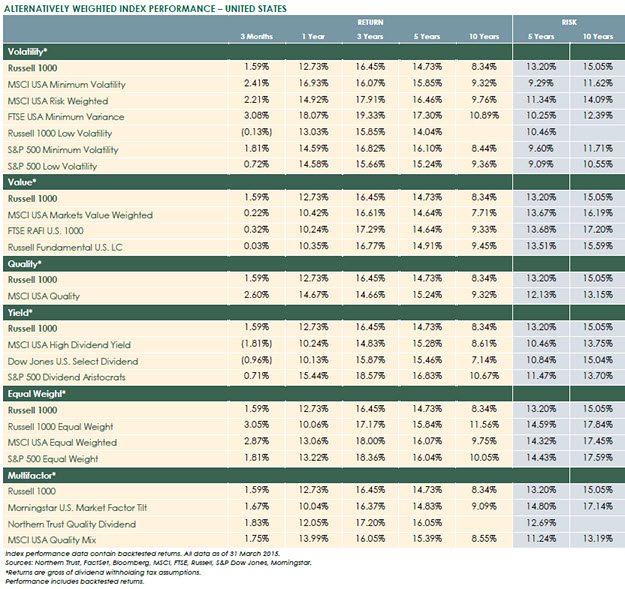
Task: Select the 'Volatility*' section header
Action: coord(28,52)
